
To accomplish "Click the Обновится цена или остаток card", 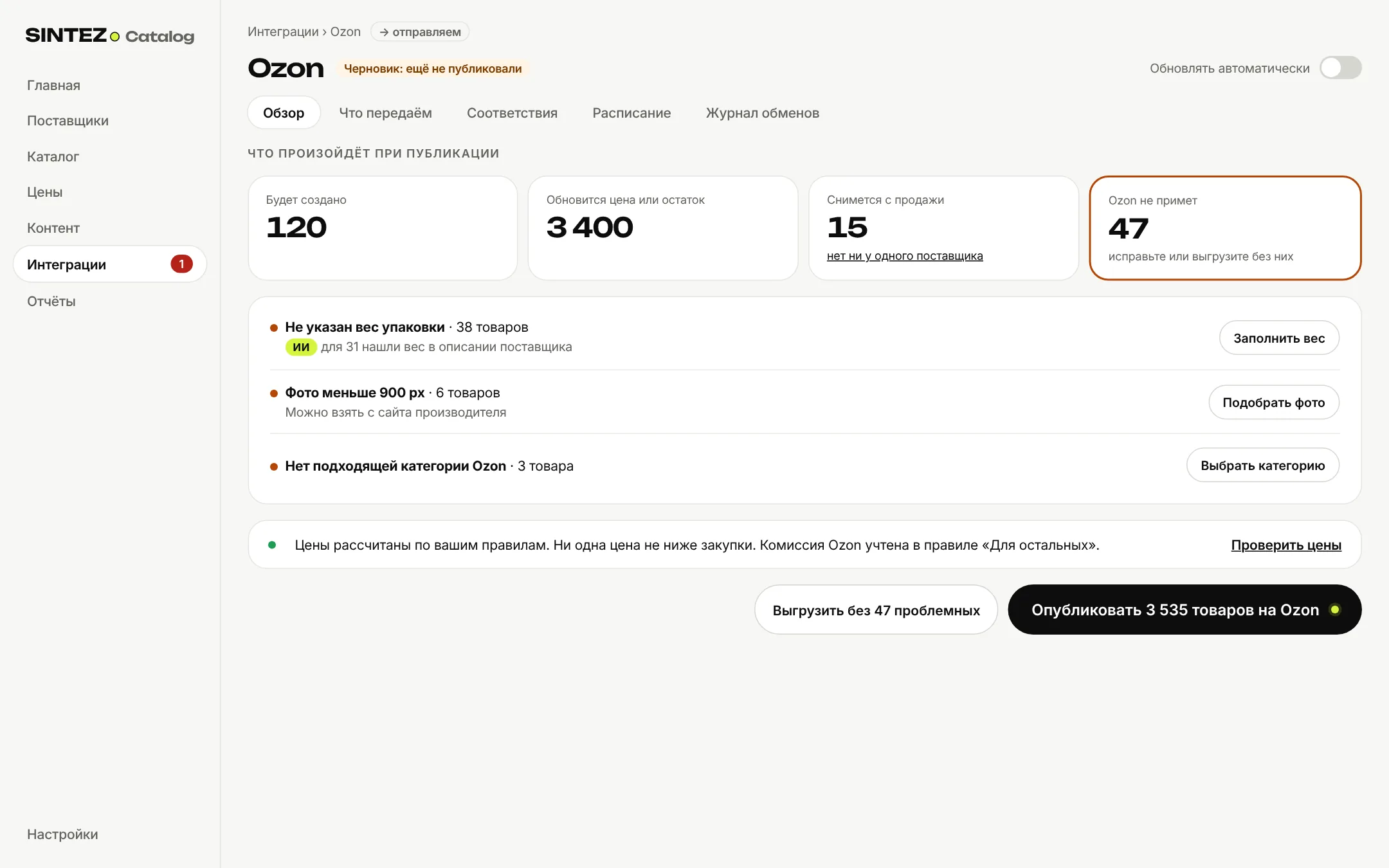I will point(663,228).
